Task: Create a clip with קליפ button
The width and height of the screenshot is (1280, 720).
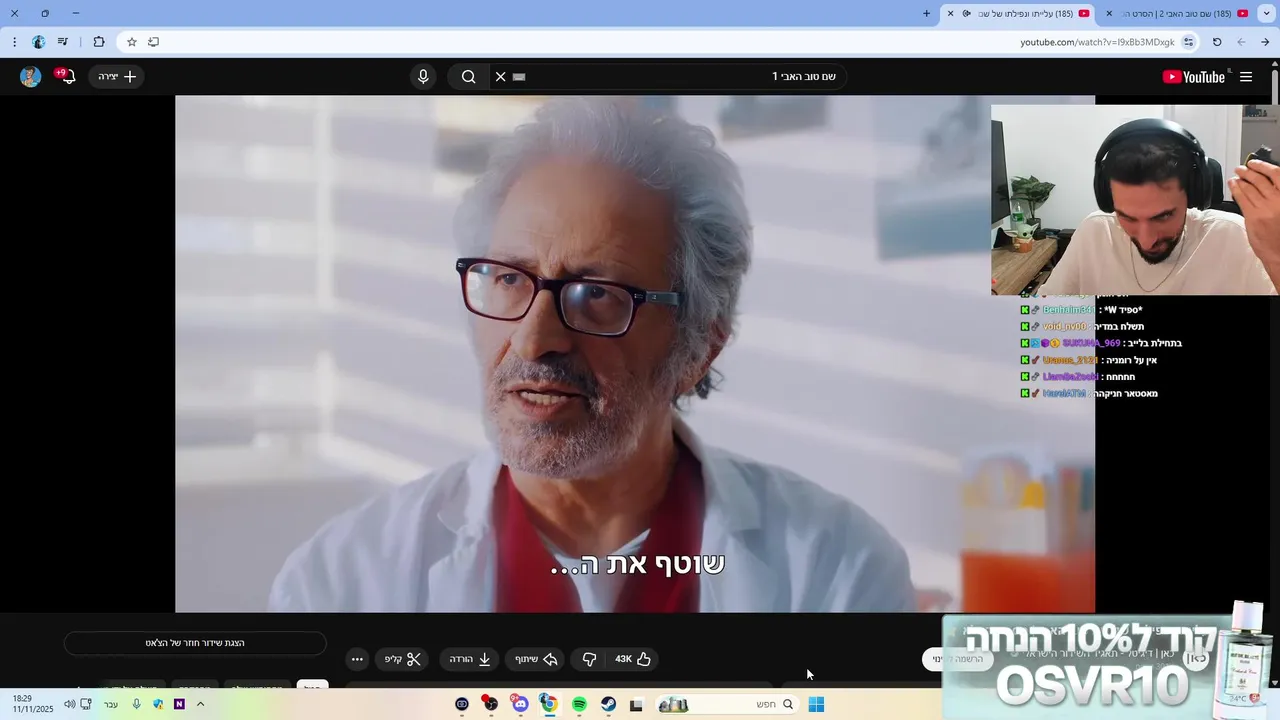Action: 404,659
